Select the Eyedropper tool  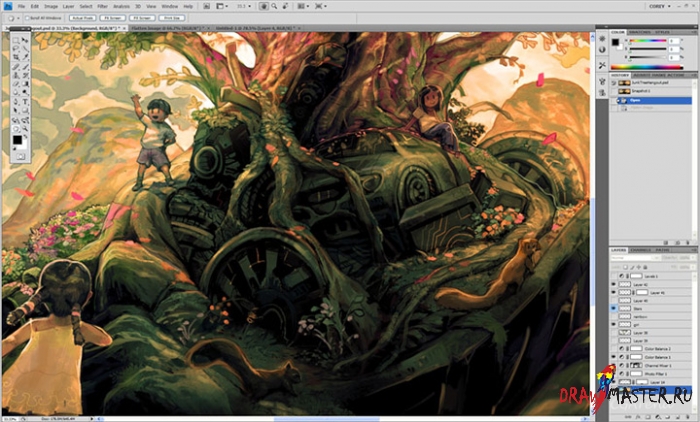click(x=25, y=57)
